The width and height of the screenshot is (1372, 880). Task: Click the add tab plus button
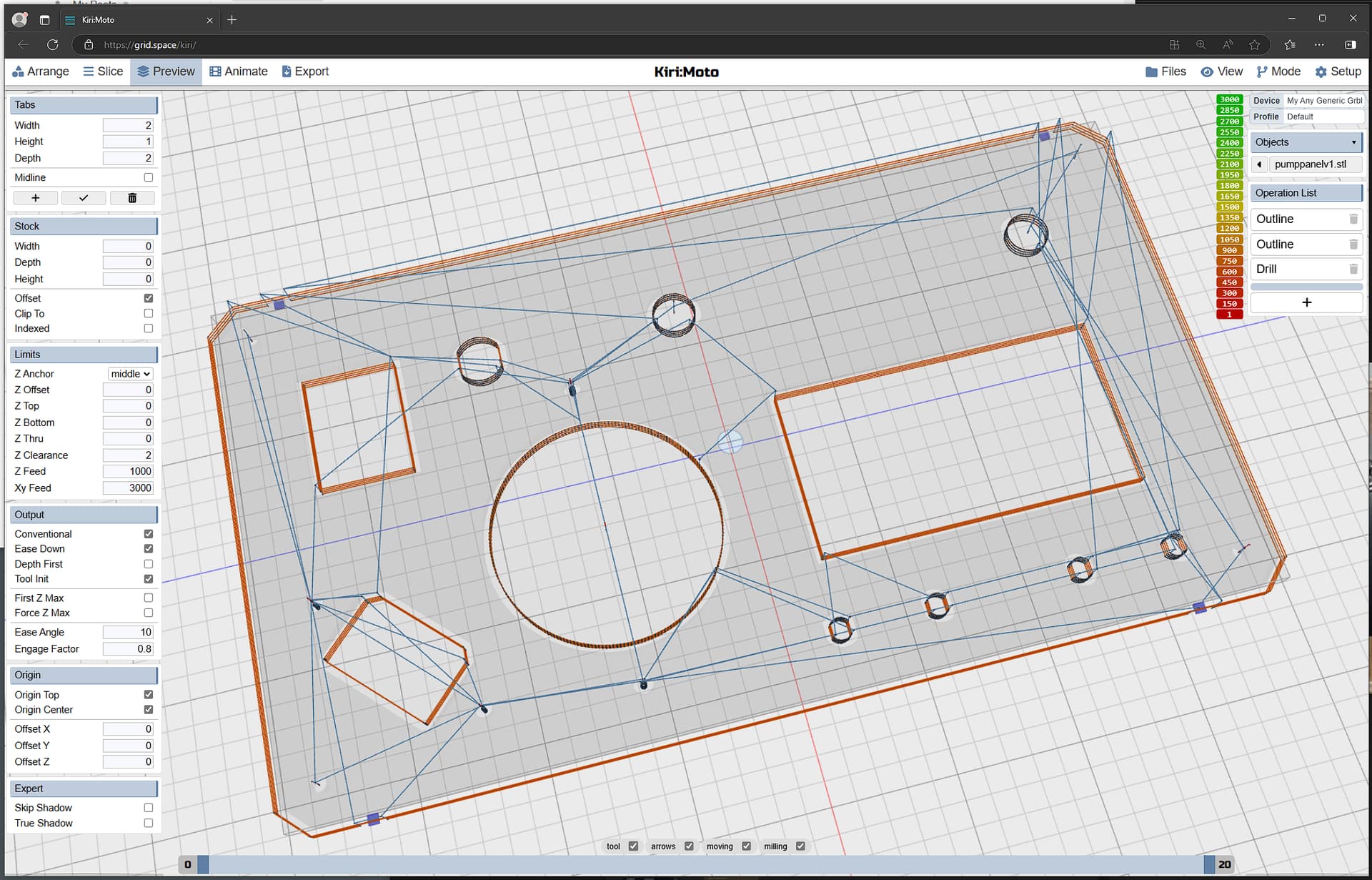click(35, 198)
